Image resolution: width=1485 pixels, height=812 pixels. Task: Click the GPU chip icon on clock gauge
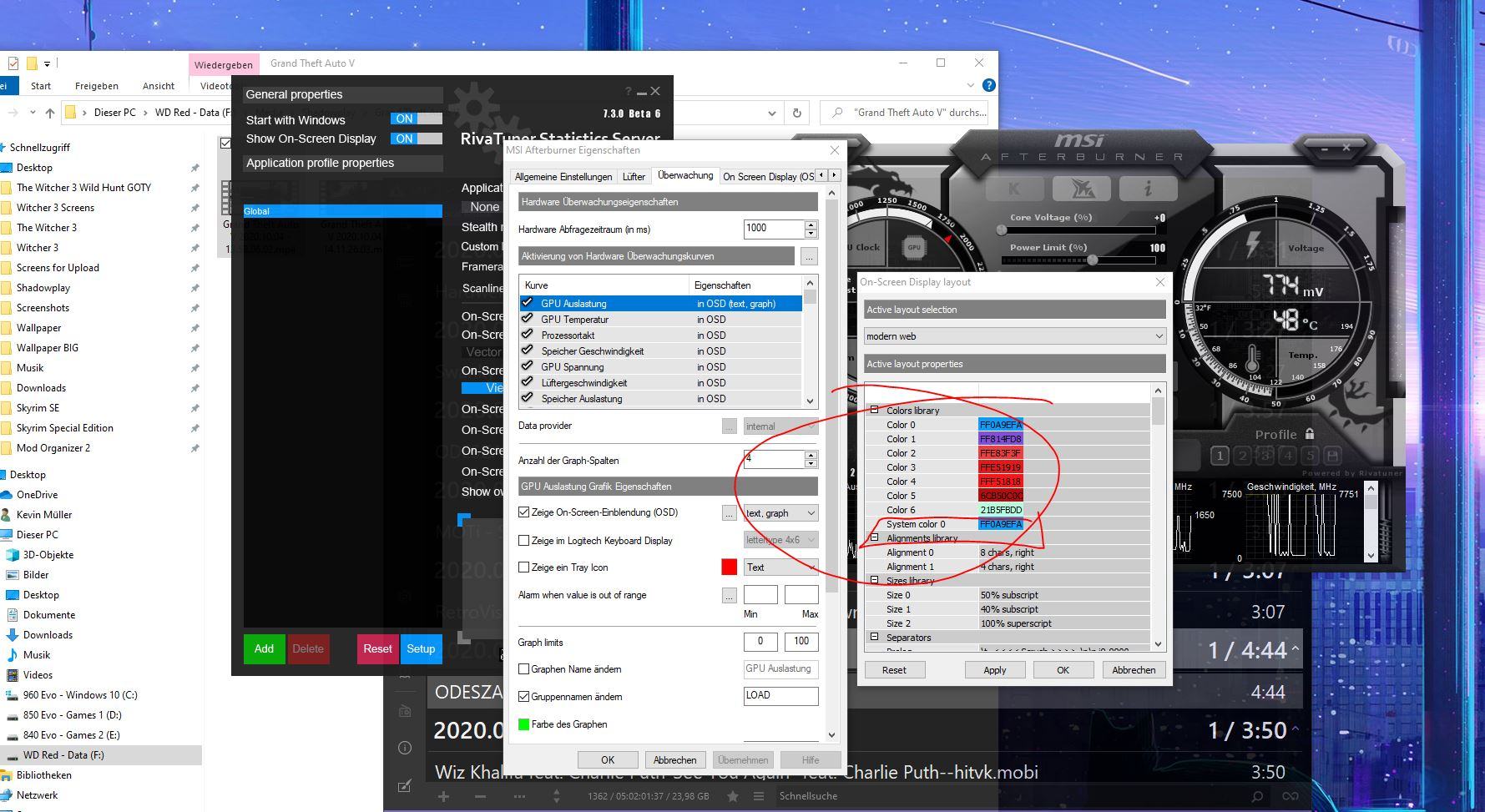click(x=914, y=247)
